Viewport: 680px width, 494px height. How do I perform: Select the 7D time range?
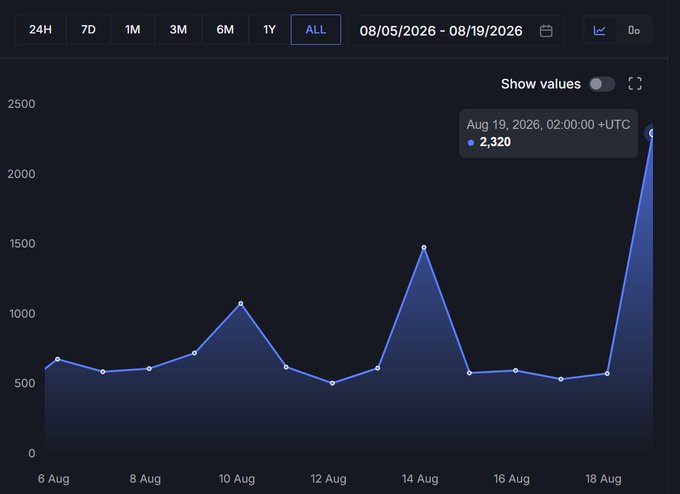[88, 29]
